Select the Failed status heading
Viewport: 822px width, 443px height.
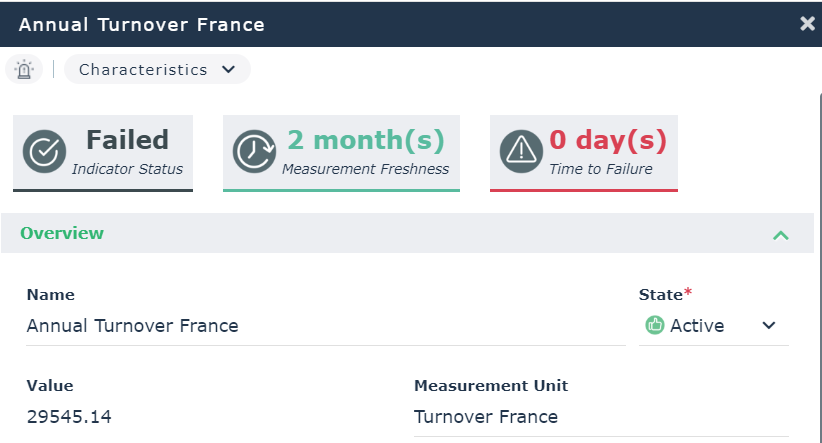[x=127, y=140]
